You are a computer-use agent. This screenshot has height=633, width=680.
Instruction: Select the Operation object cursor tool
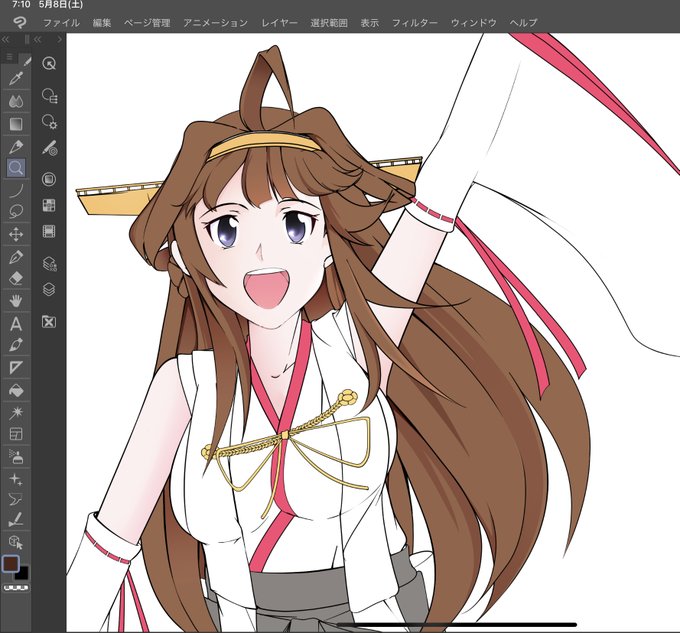[16, 542]
